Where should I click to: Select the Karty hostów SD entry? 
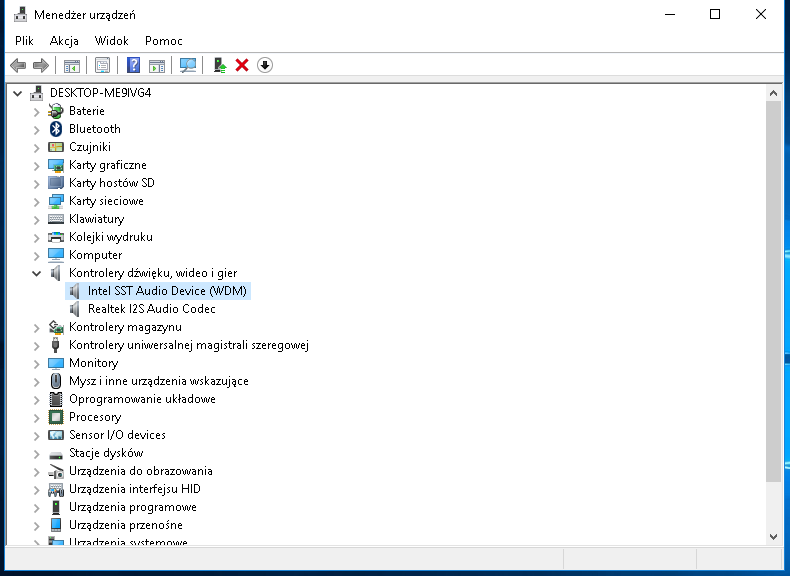click(x=111, y=183)
